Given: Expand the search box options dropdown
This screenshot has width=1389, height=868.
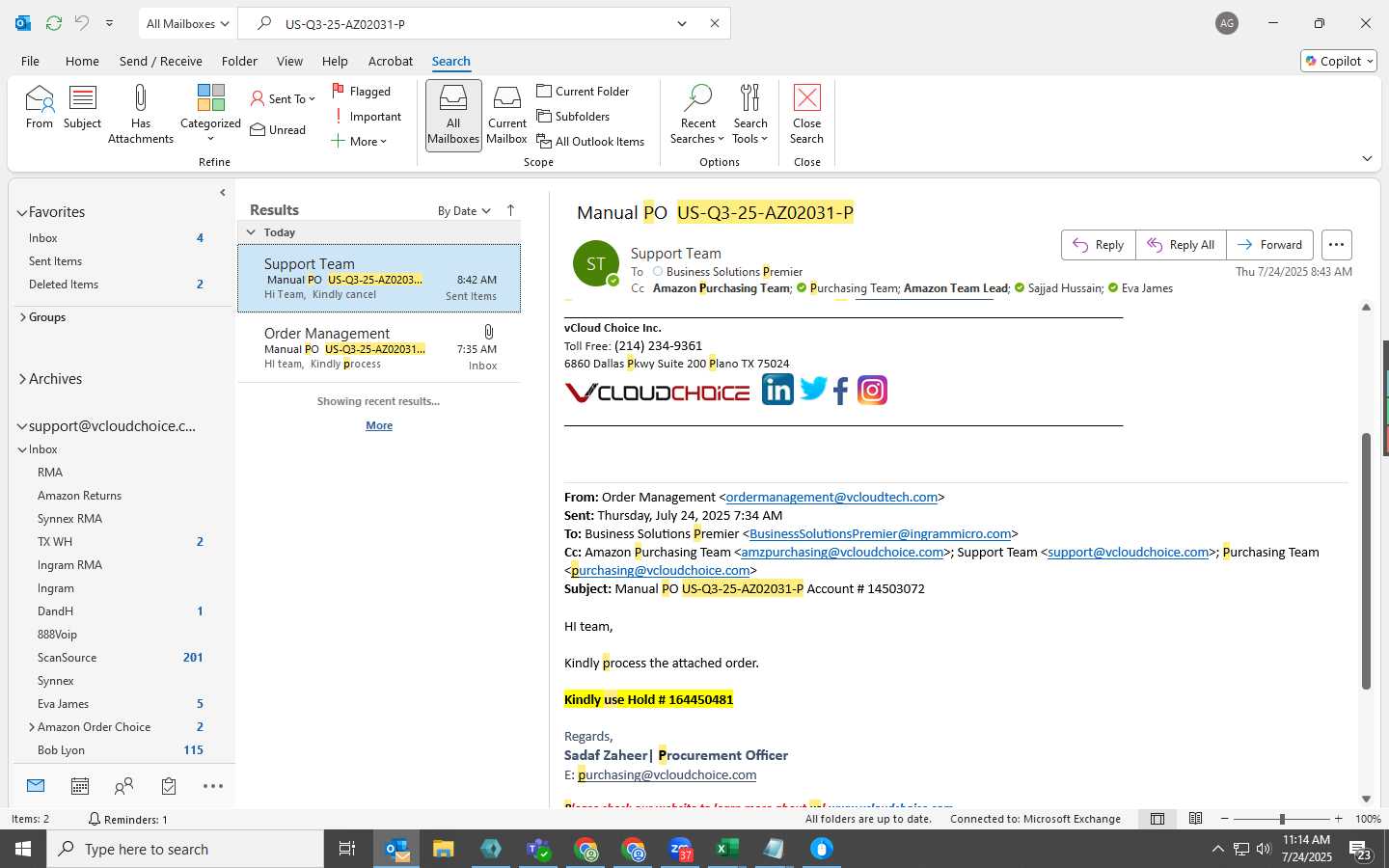Looking at the screenshot, I should tap(682, 23).
